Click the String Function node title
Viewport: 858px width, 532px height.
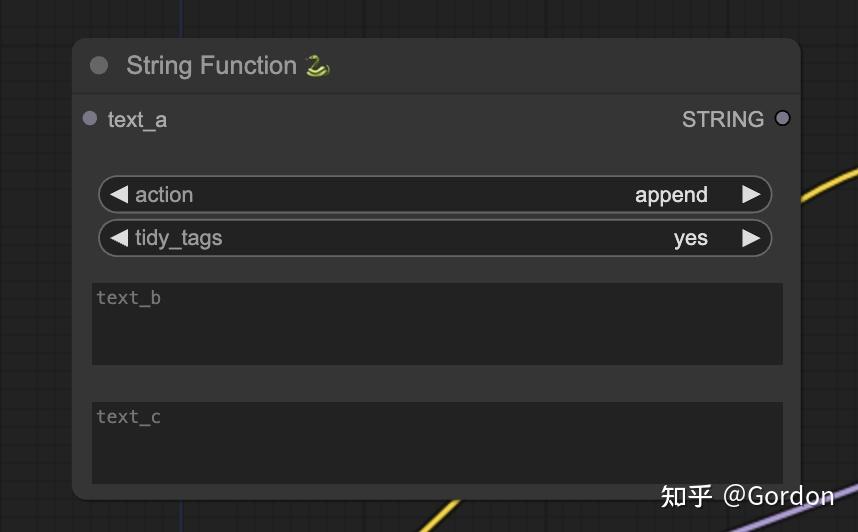click(x=211, y=66)
